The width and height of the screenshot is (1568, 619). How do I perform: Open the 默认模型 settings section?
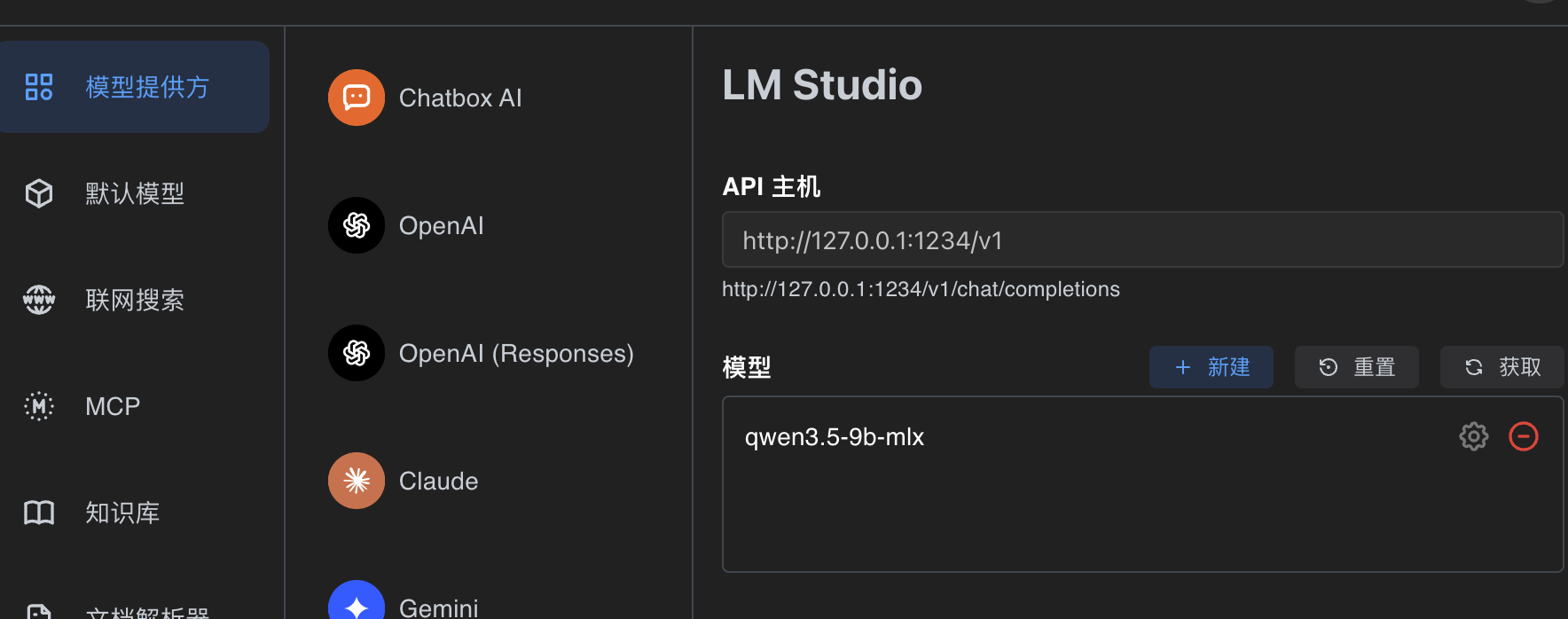[134, 193]
